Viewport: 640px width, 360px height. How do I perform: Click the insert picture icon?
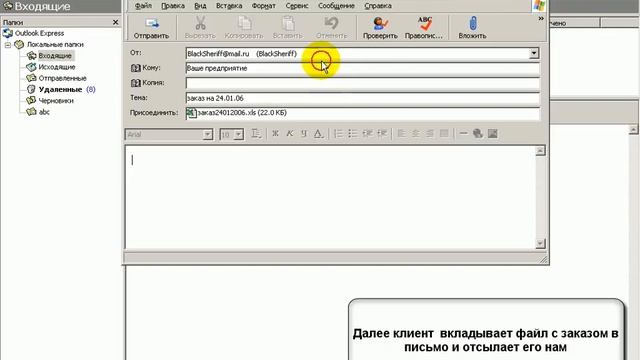pos(493,133)
